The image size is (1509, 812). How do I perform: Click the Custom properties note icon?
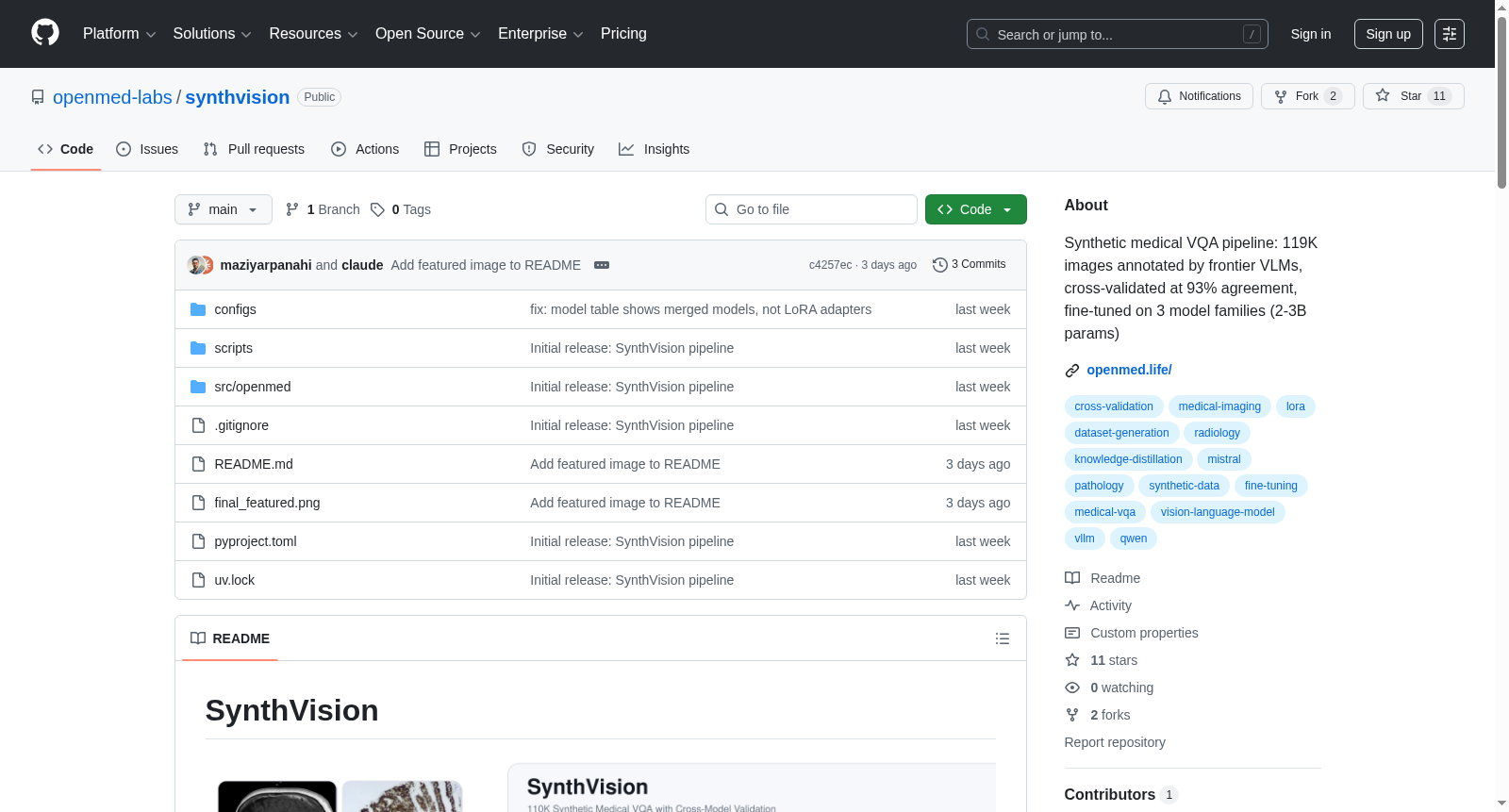[x=1072, y=633]
